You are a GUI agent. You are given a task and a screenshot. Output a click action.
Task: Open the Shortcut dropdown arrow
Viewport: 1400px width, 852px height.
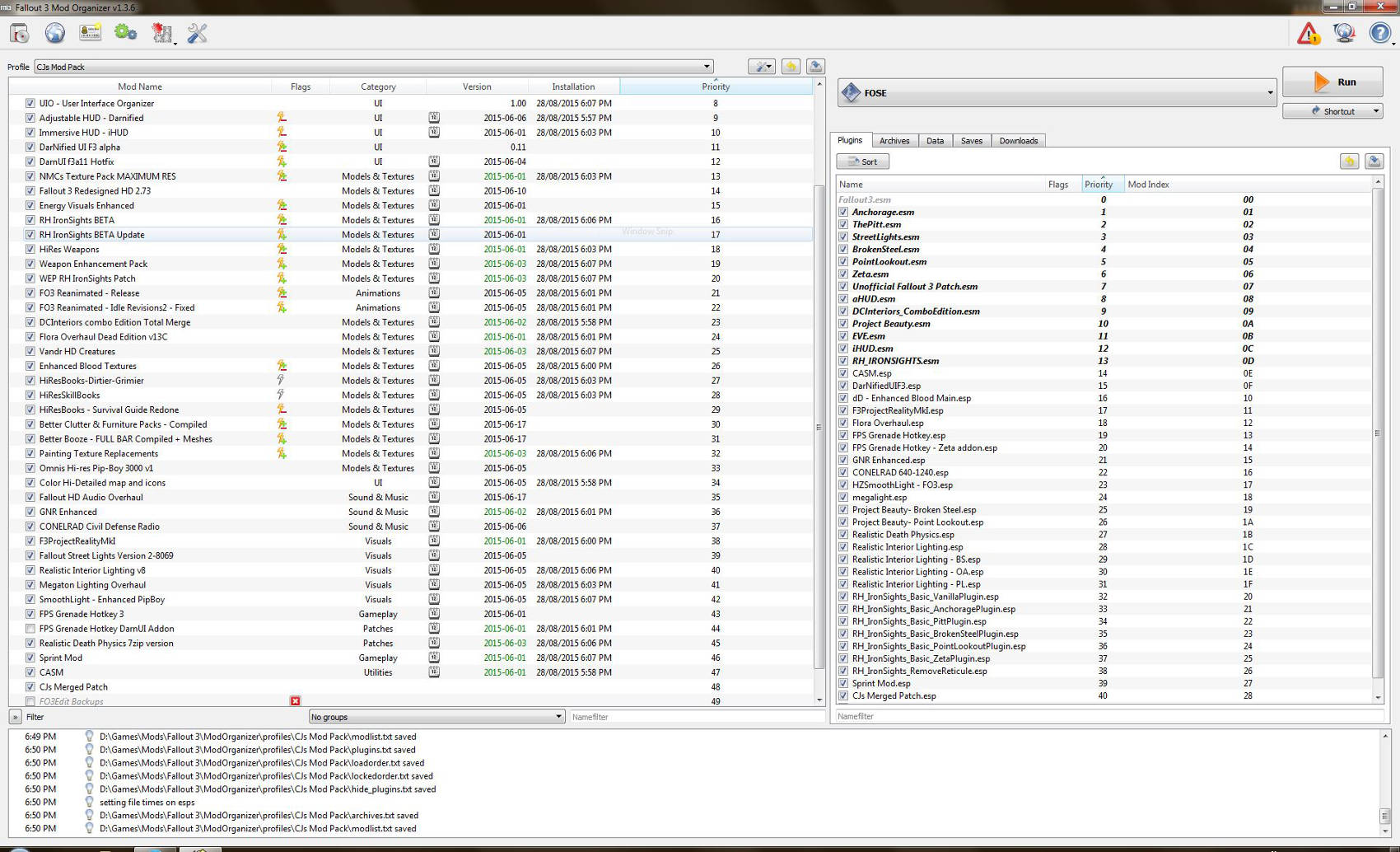click(x=1375, y=111)
